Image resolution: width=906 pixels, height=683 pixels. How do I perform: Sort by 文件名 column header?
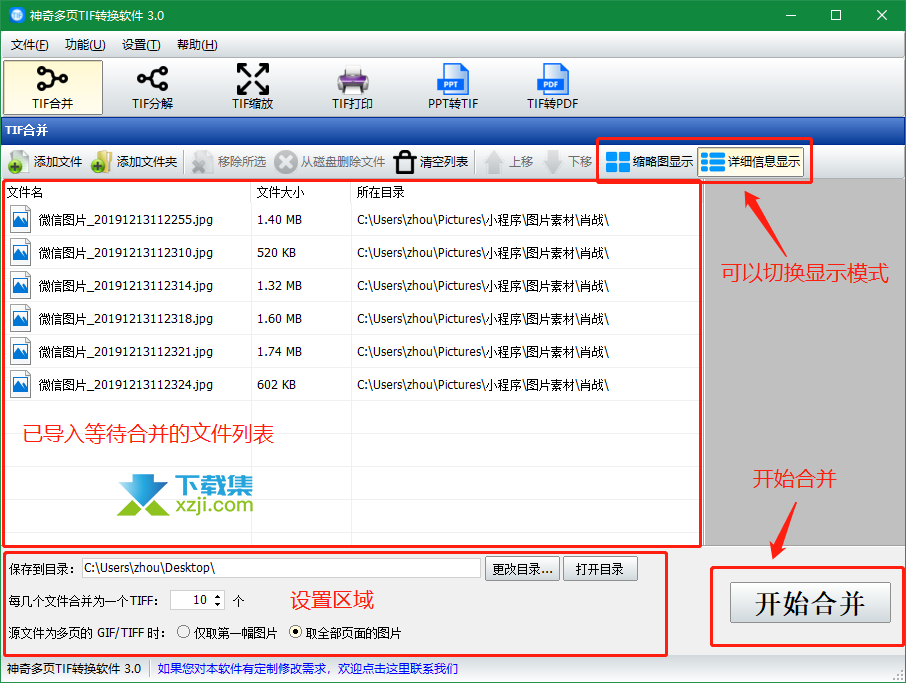[127, 192]
